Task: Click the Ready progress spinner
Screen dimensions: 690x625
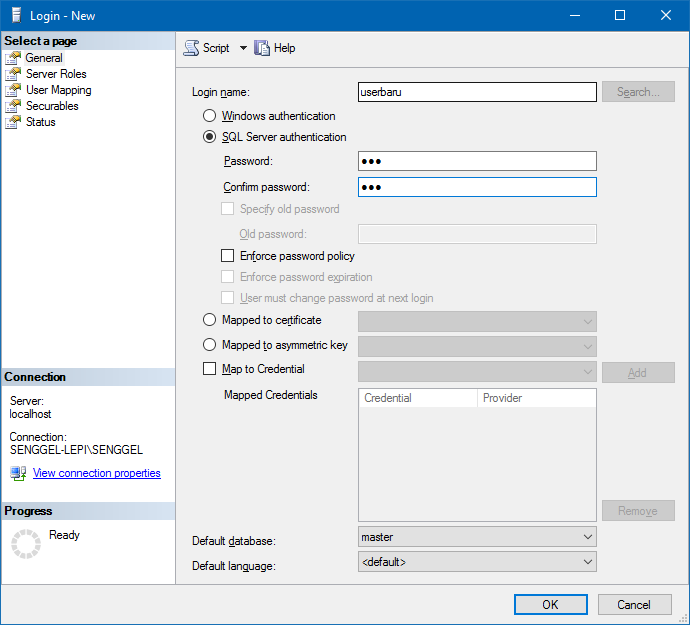Action: click(x=26, y=544)
